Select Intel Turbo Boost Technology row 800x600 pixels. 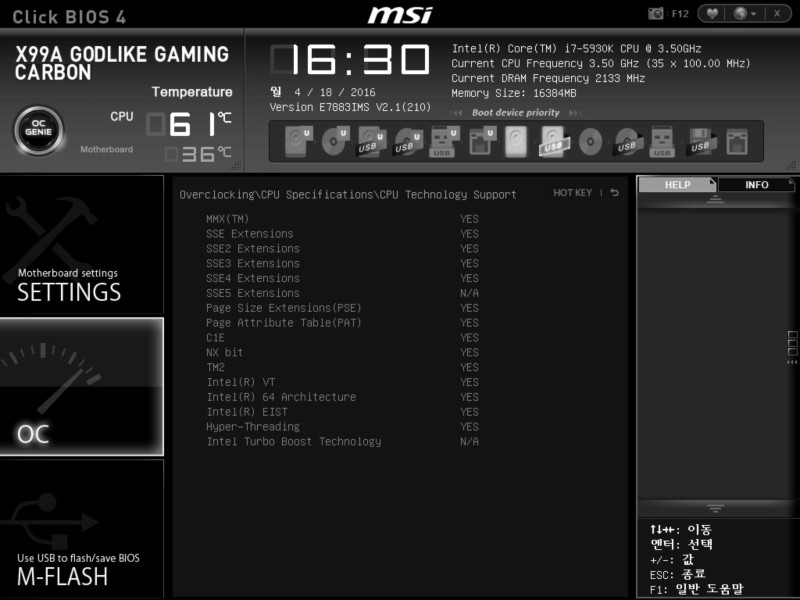pos(342,441)
